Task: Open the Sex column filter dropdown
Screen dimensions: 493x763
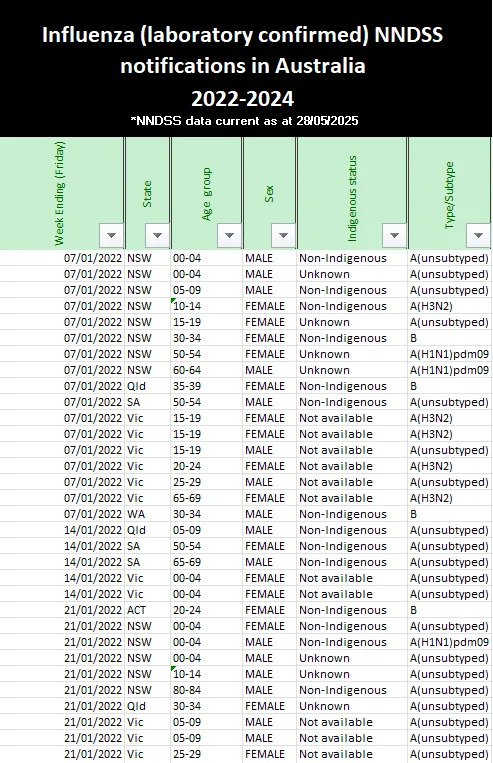Action: (283, 236)
